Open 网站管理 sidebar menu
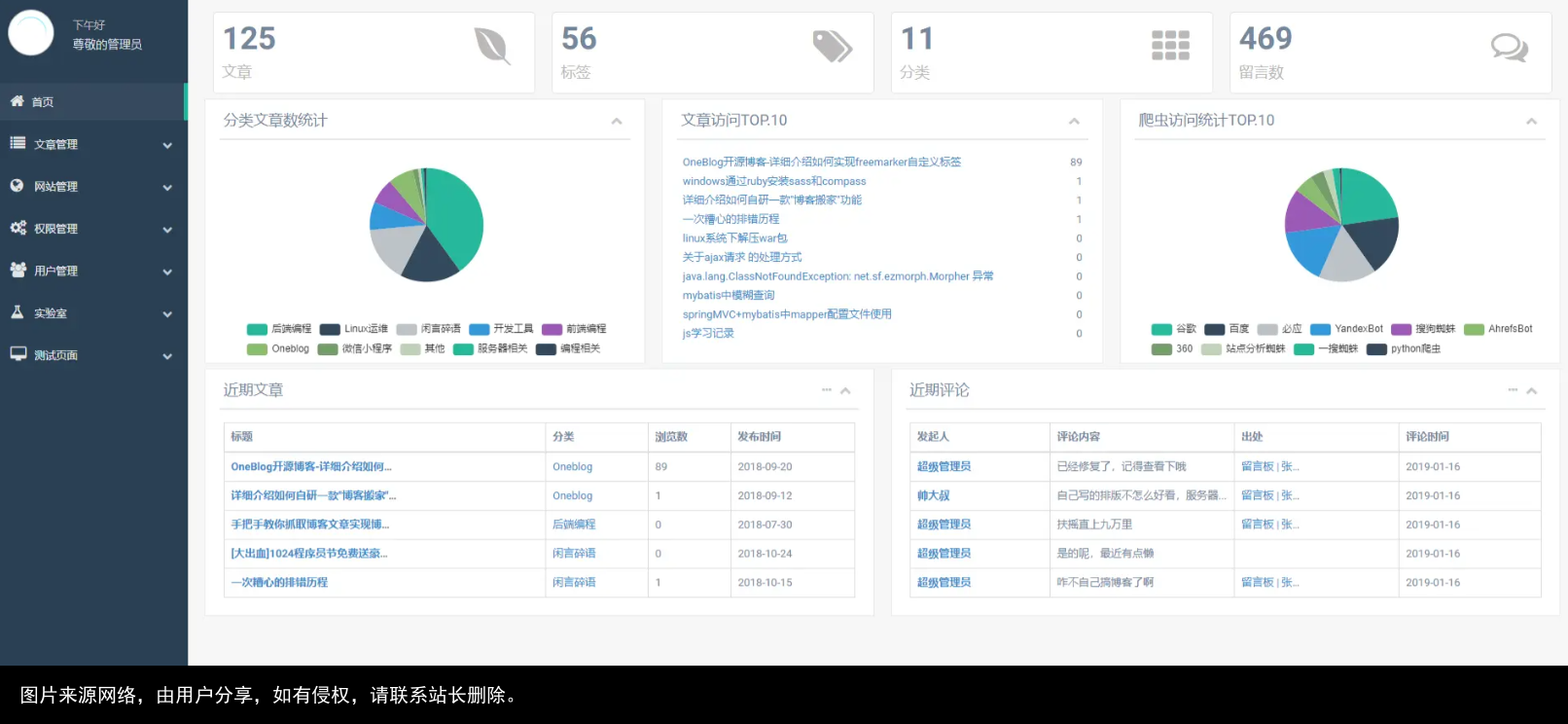1568x724 pixels. tap(93, 186)
